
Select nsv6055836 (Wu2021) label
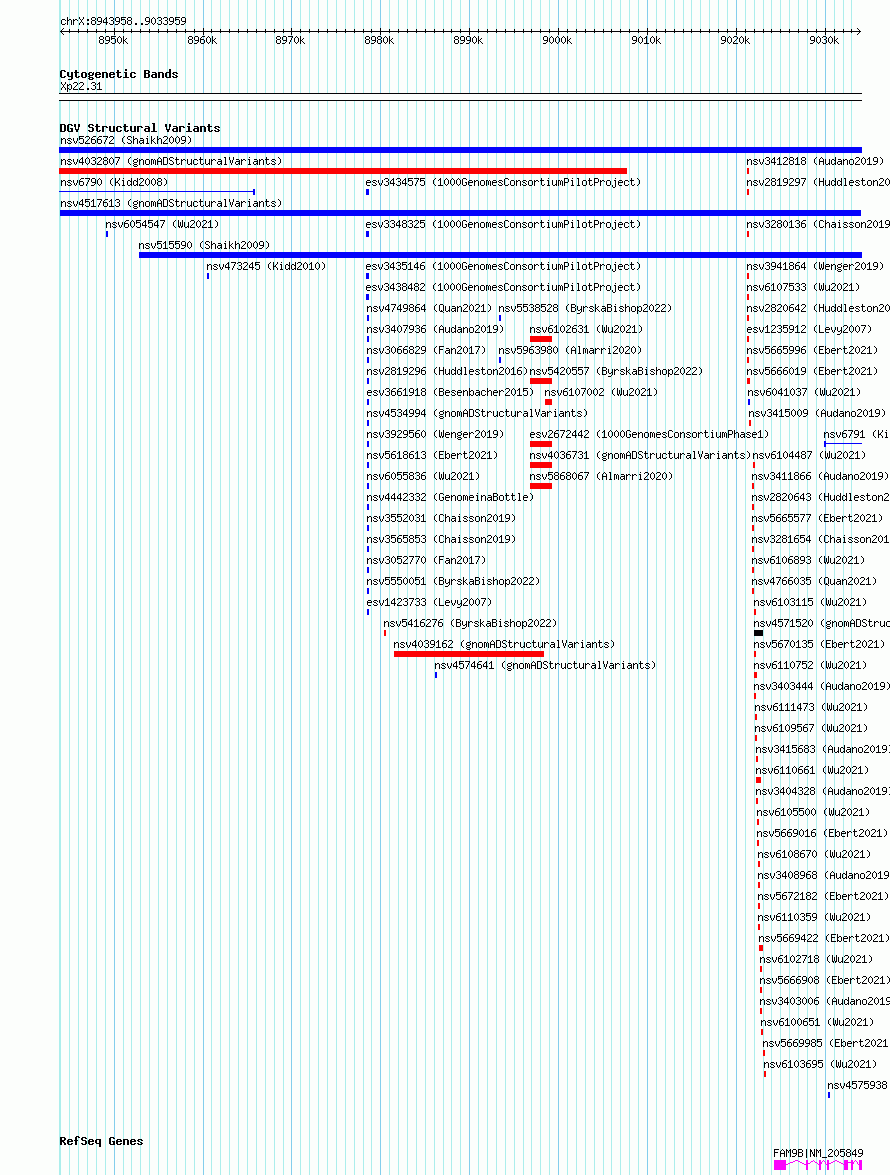click(x=423, y=476)
